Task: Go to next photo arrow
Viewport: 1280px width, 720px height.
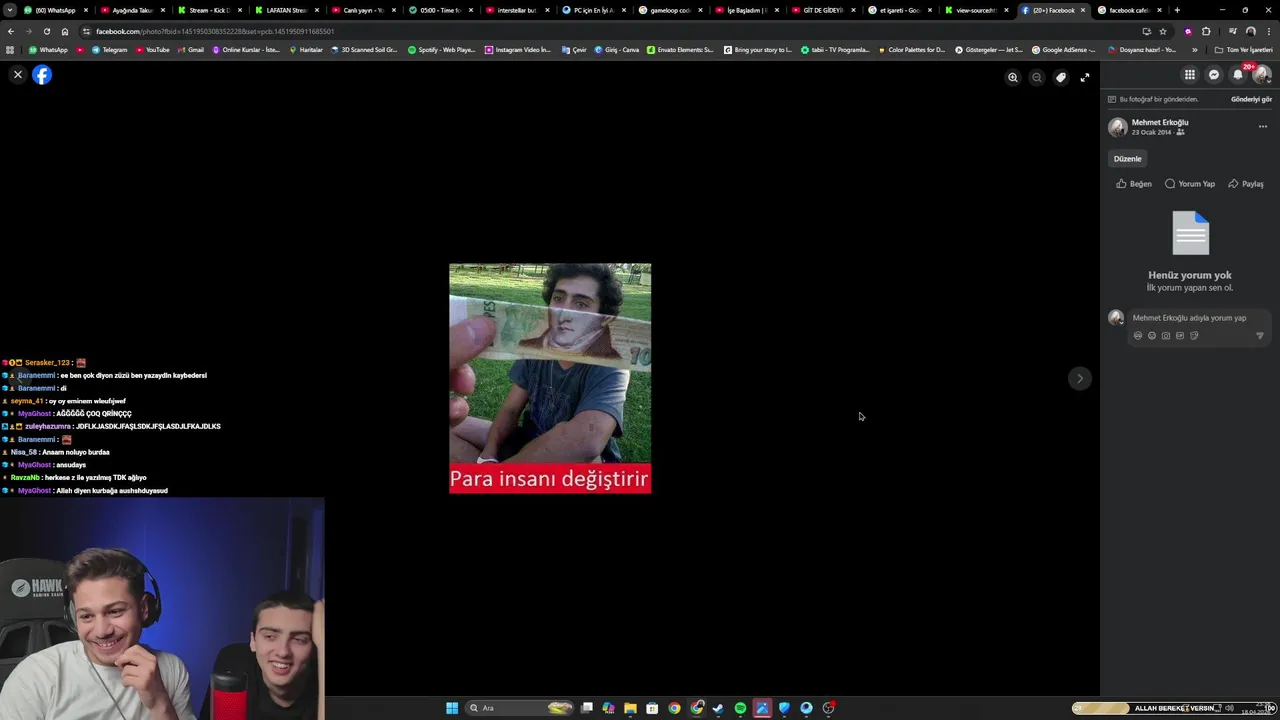Action: (x=1079, y=378)
